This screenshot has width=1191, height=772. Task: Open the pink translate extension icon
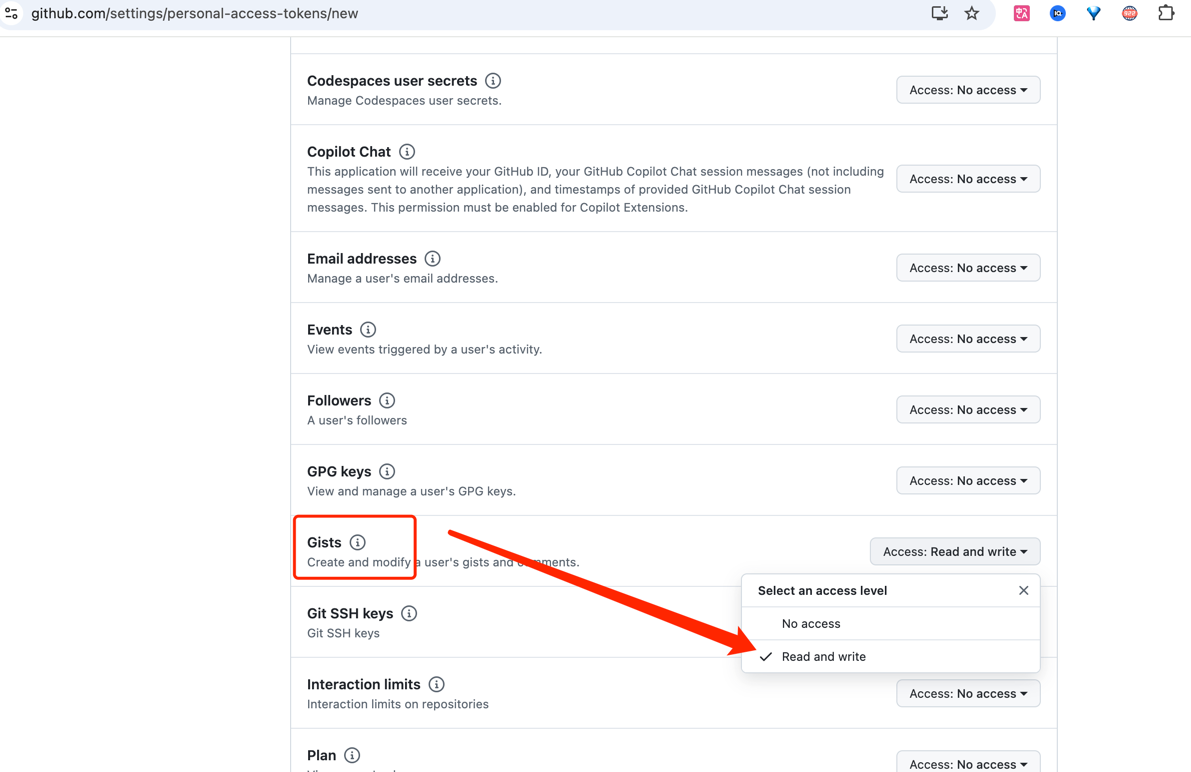(1022, 13)
